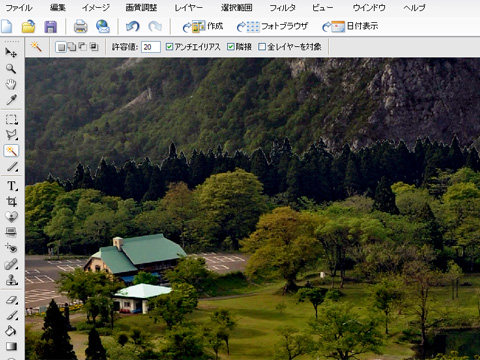480x360 pixels.
Task: Open the 画質調整 menu
Action: [141, 7]
